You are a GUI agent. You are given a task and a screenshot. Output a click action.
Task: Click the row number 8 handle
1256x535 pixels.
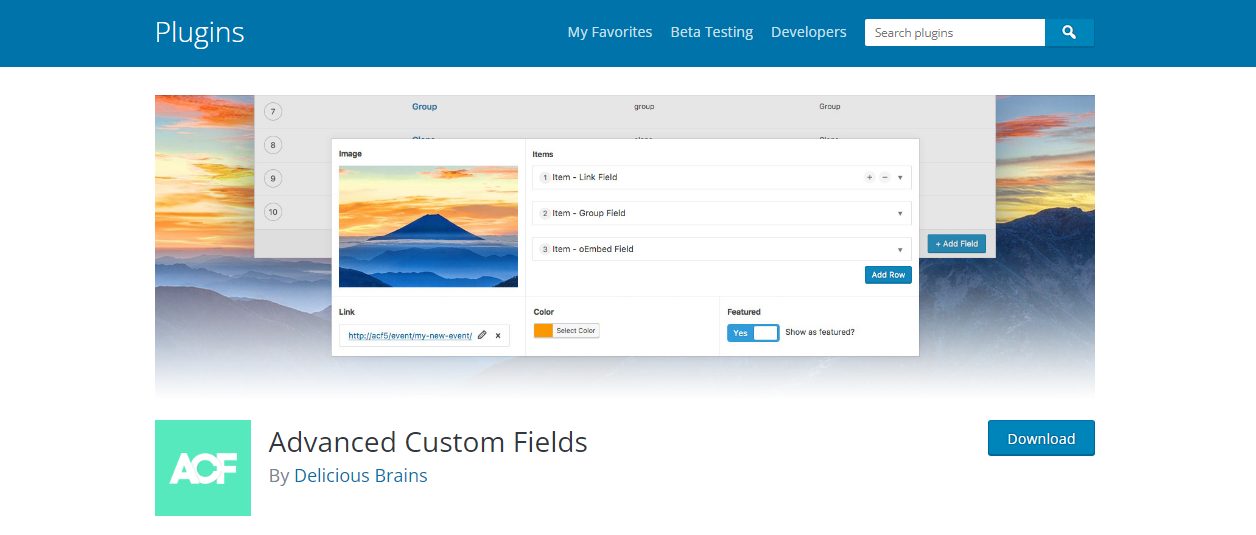coord(274,145)
